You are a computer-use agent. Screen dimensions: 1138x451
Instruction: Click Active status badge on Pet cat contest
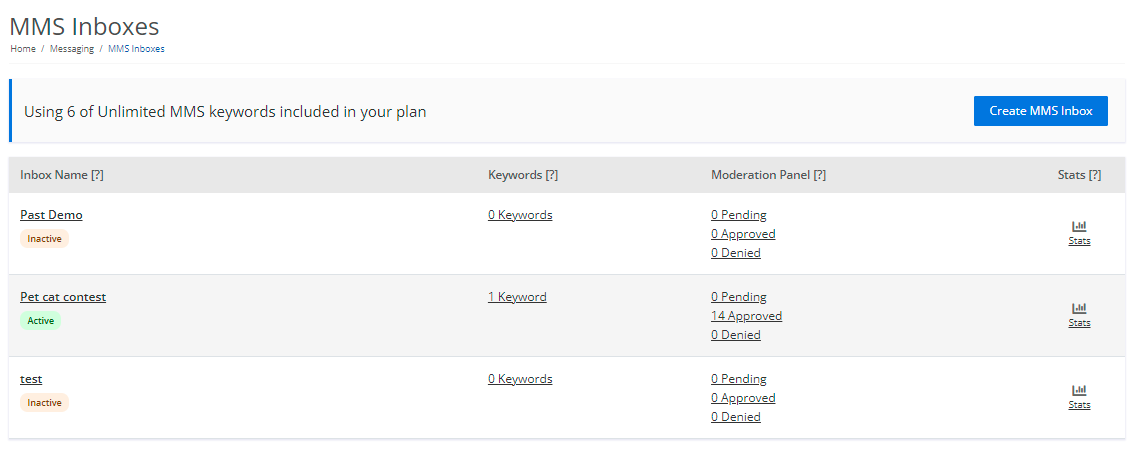(41, 321)
